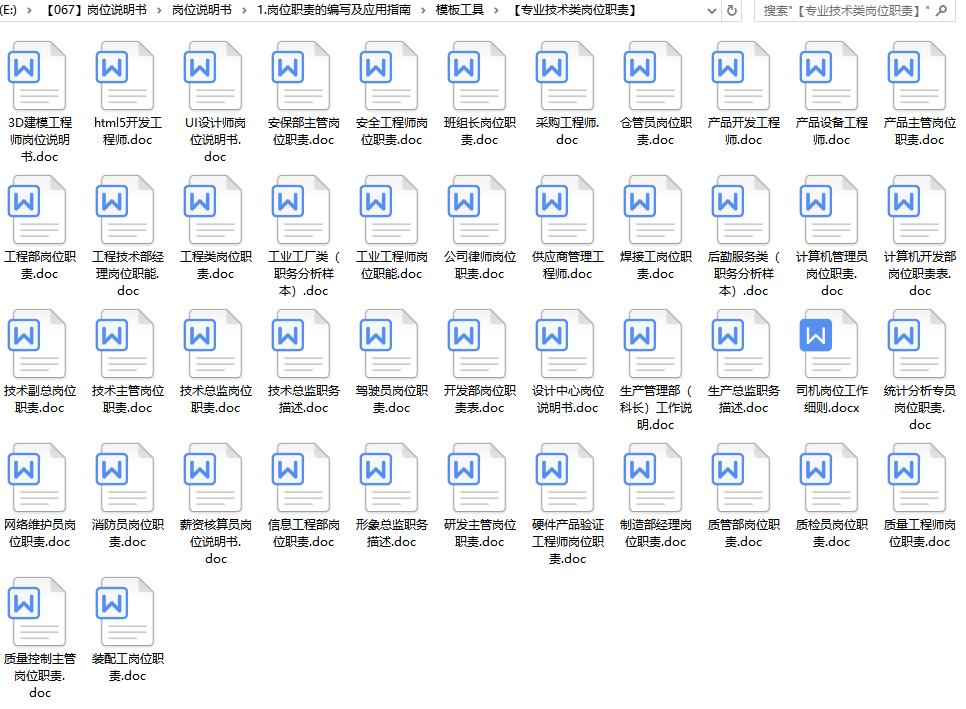Select the 技术总监职务描述.doc icon
Screen dimensions: 966x709
(301, 343)
